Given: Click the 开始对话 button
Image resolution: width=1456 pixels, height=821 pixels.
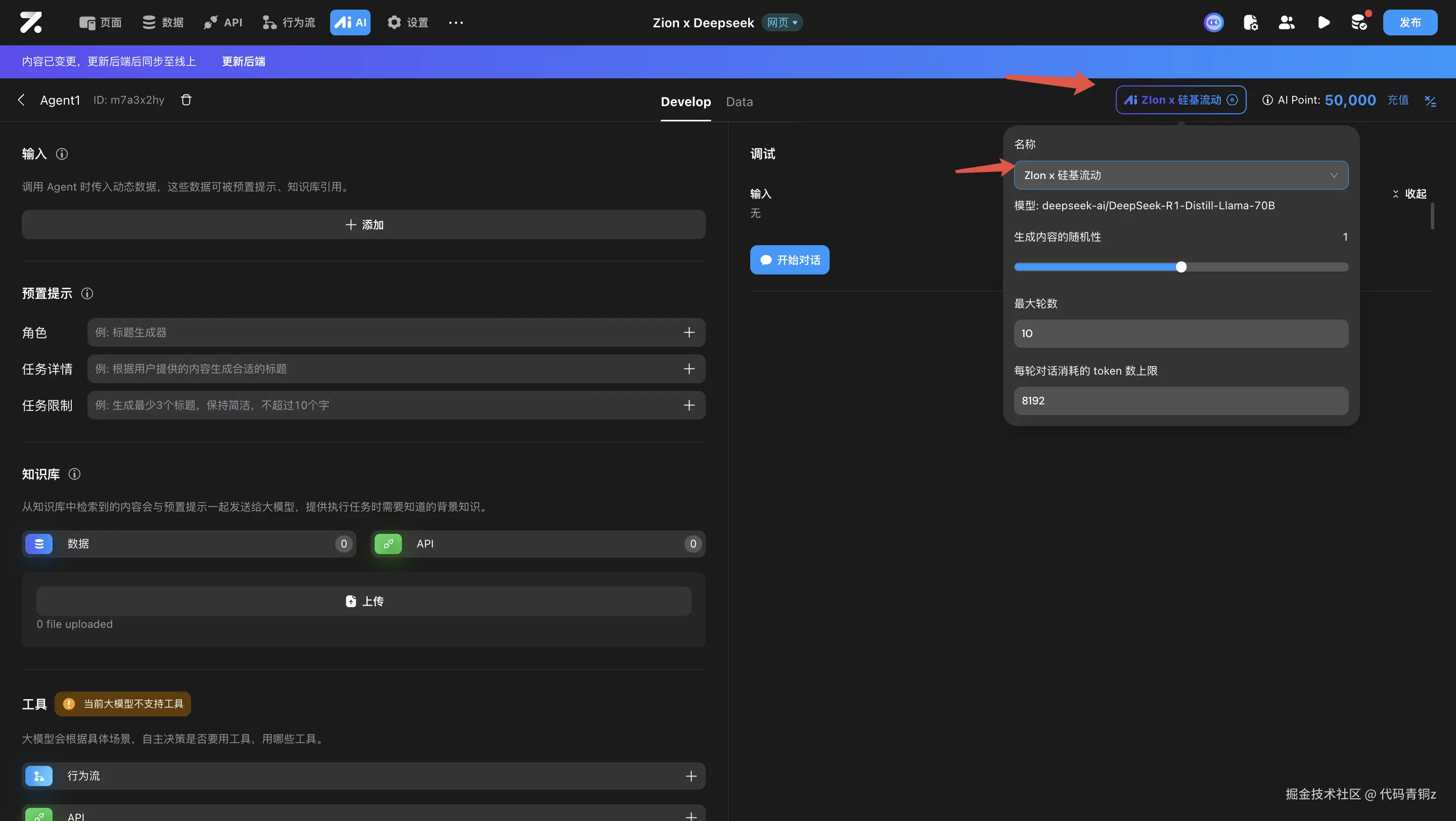Looking at the screenshot, I should tap(790, 260).
